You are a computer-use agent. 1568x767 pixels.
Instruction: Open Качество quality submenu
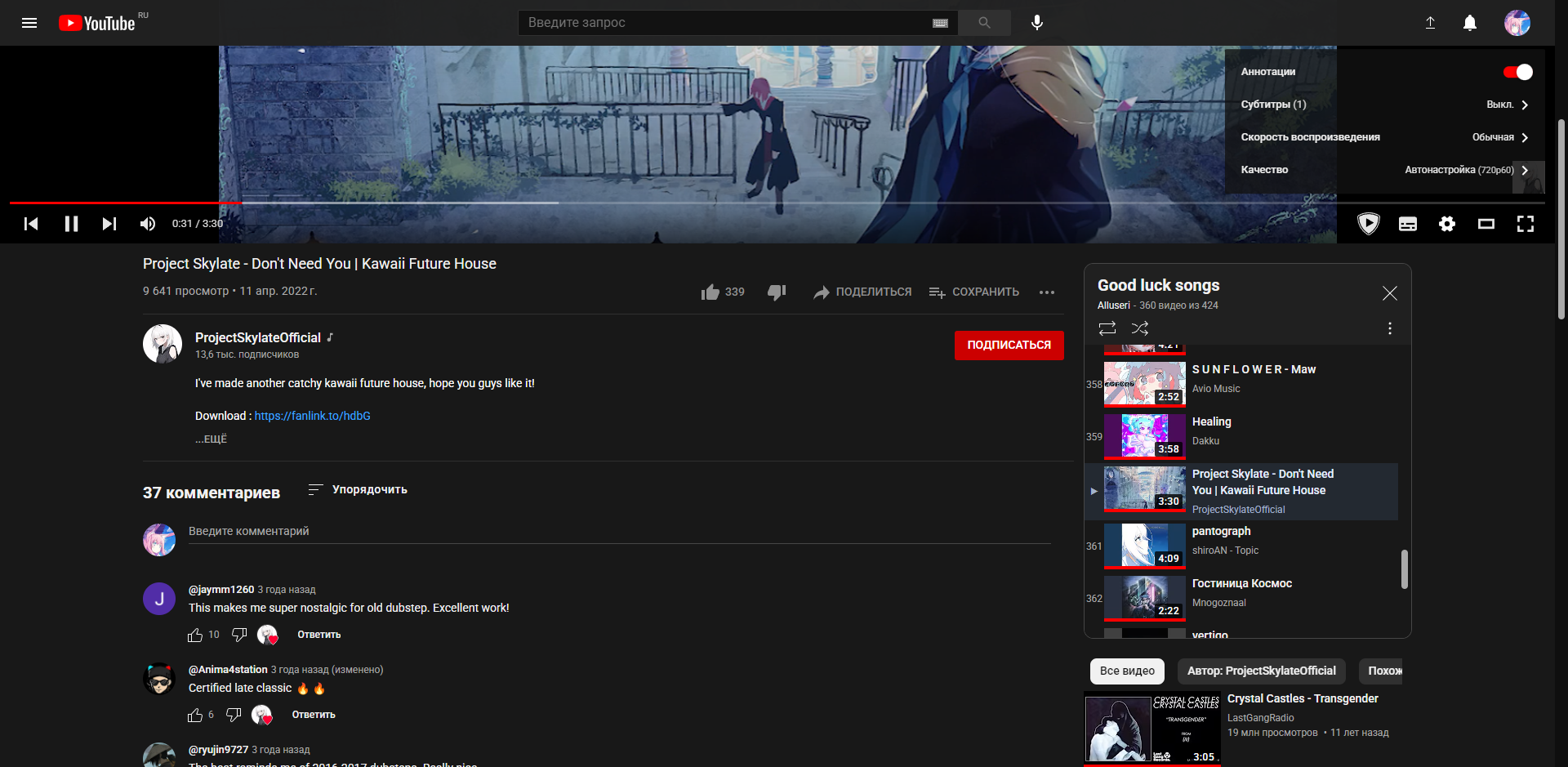[x=1384, y=170]
